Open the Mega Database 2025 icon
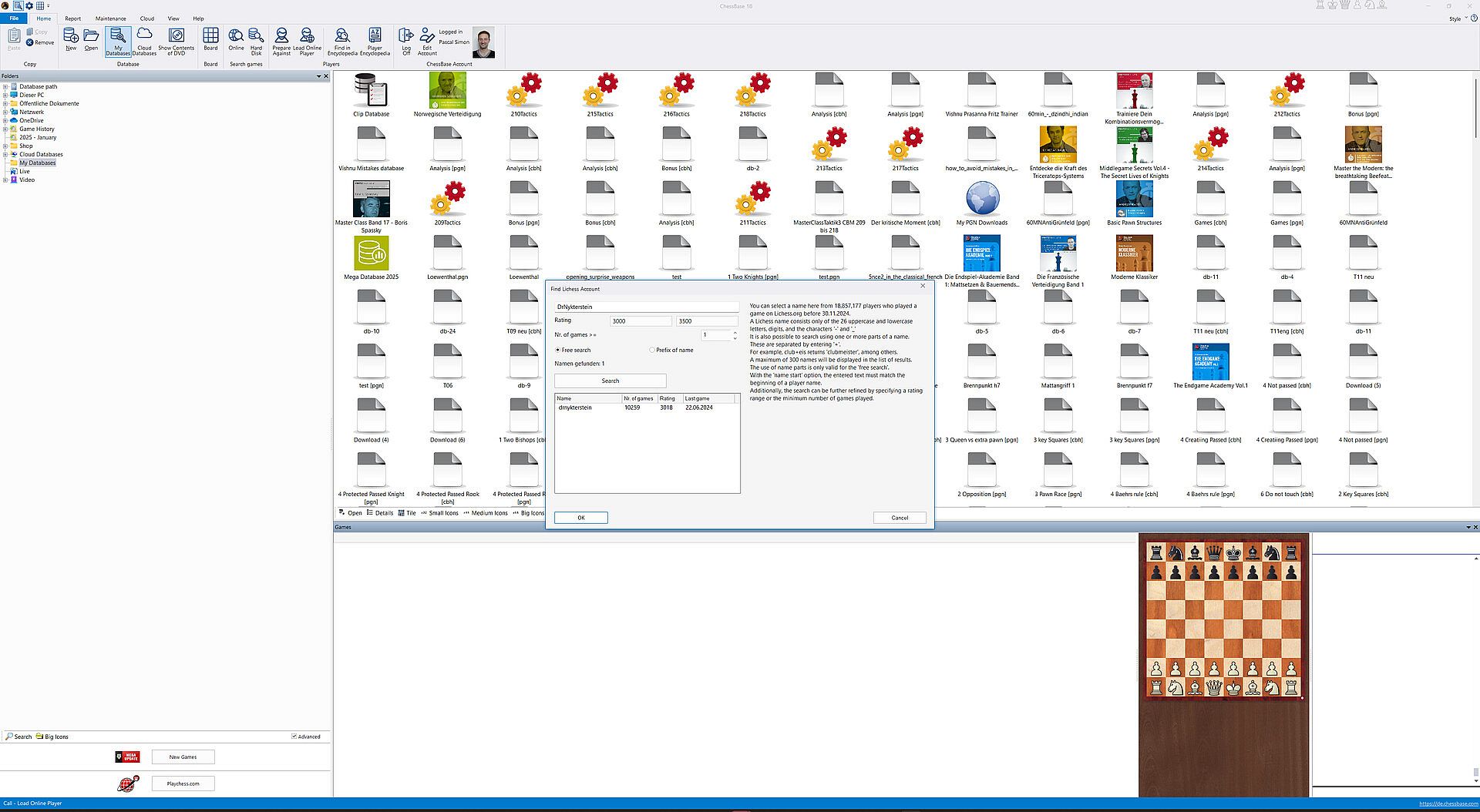 tap(371, 254)
